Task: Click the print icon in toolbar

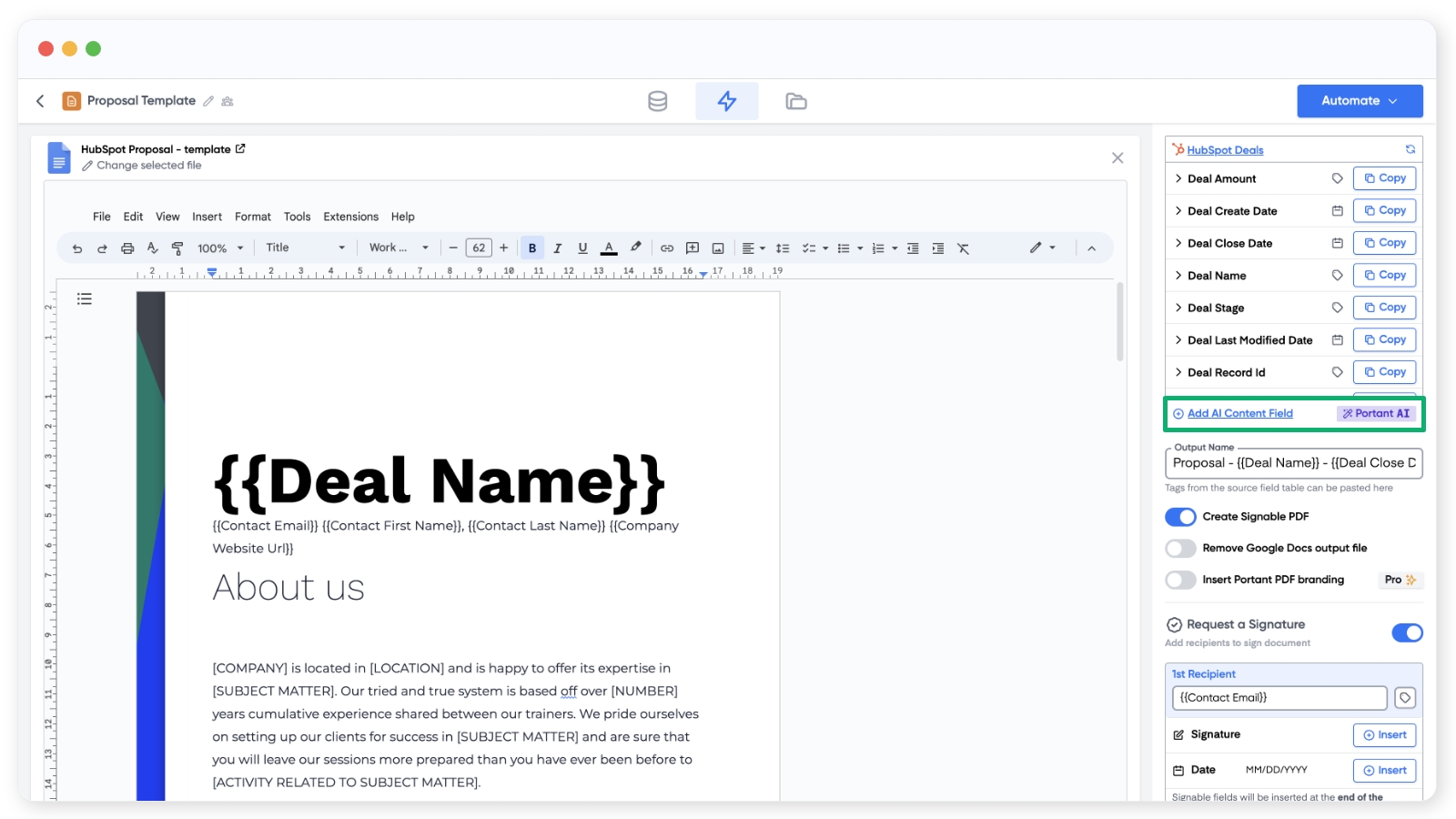Action: pos(127,248)
